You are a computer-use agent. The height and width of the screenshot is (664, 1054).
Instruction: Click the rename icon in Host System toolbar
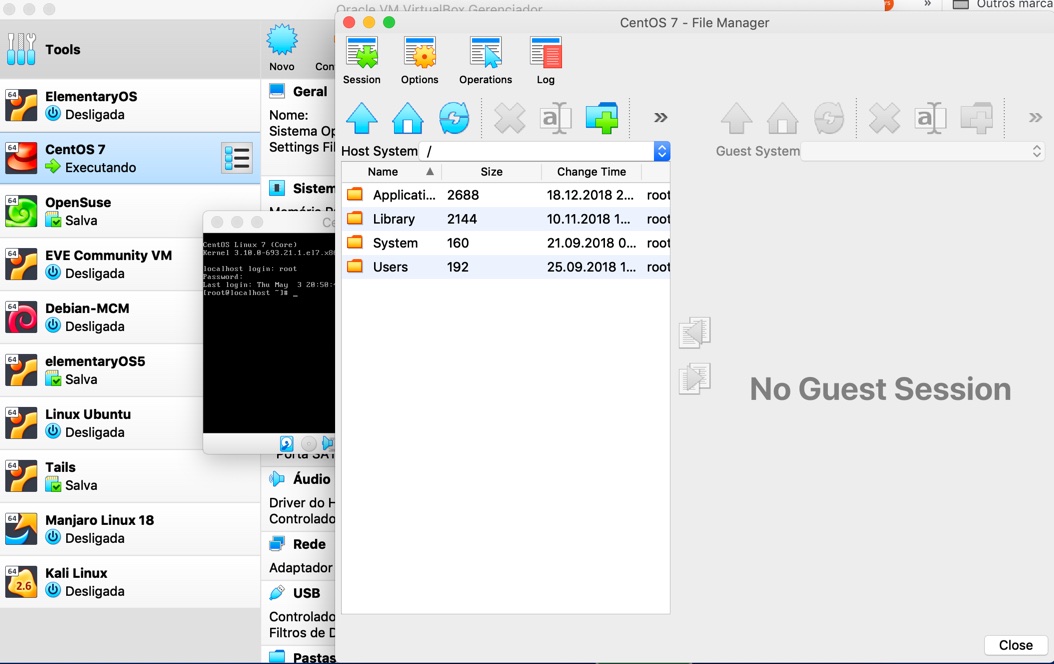pos(555,117)
